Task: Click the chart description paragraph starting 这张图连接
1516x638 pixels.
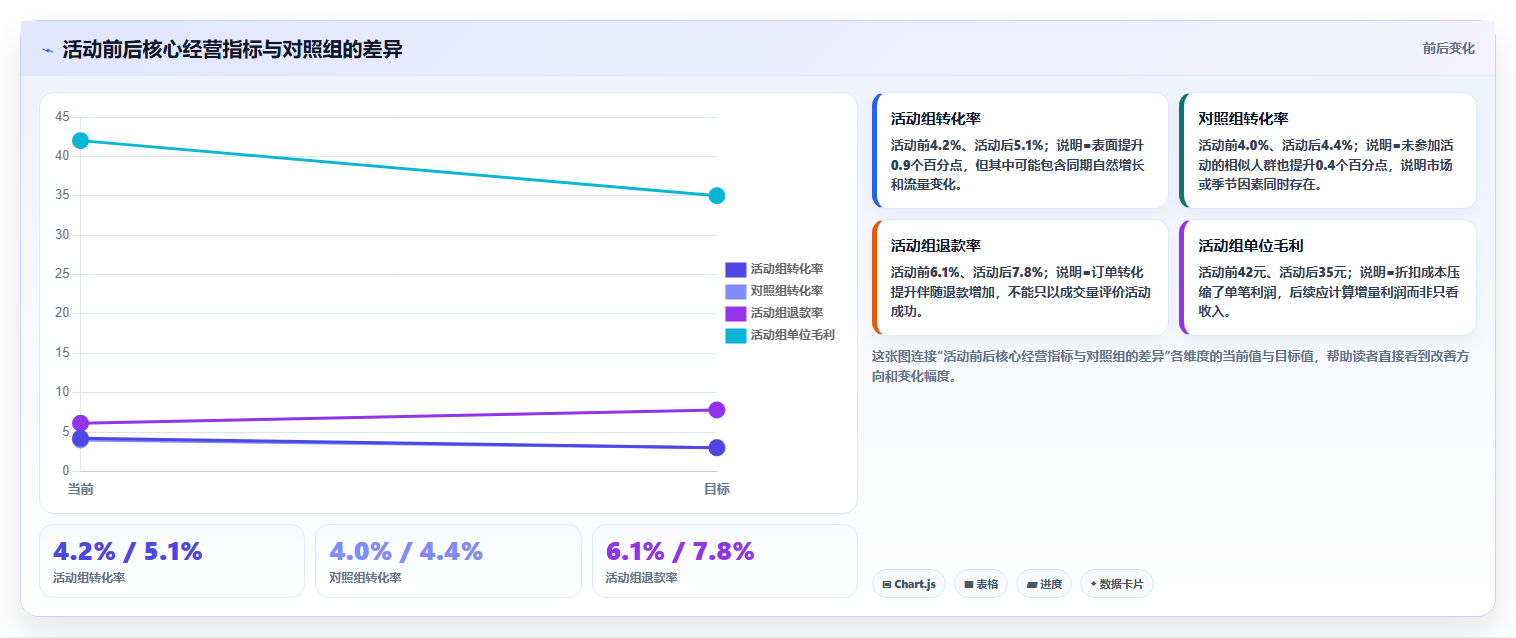Action: [x=1170, y=367]
